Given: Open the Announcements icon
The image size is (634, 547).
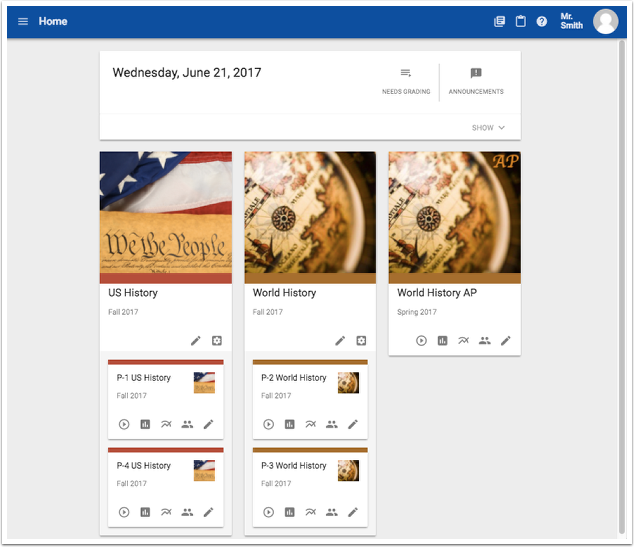Looking at the screenshot, I should pyautogui.click(x=476, y=74).
